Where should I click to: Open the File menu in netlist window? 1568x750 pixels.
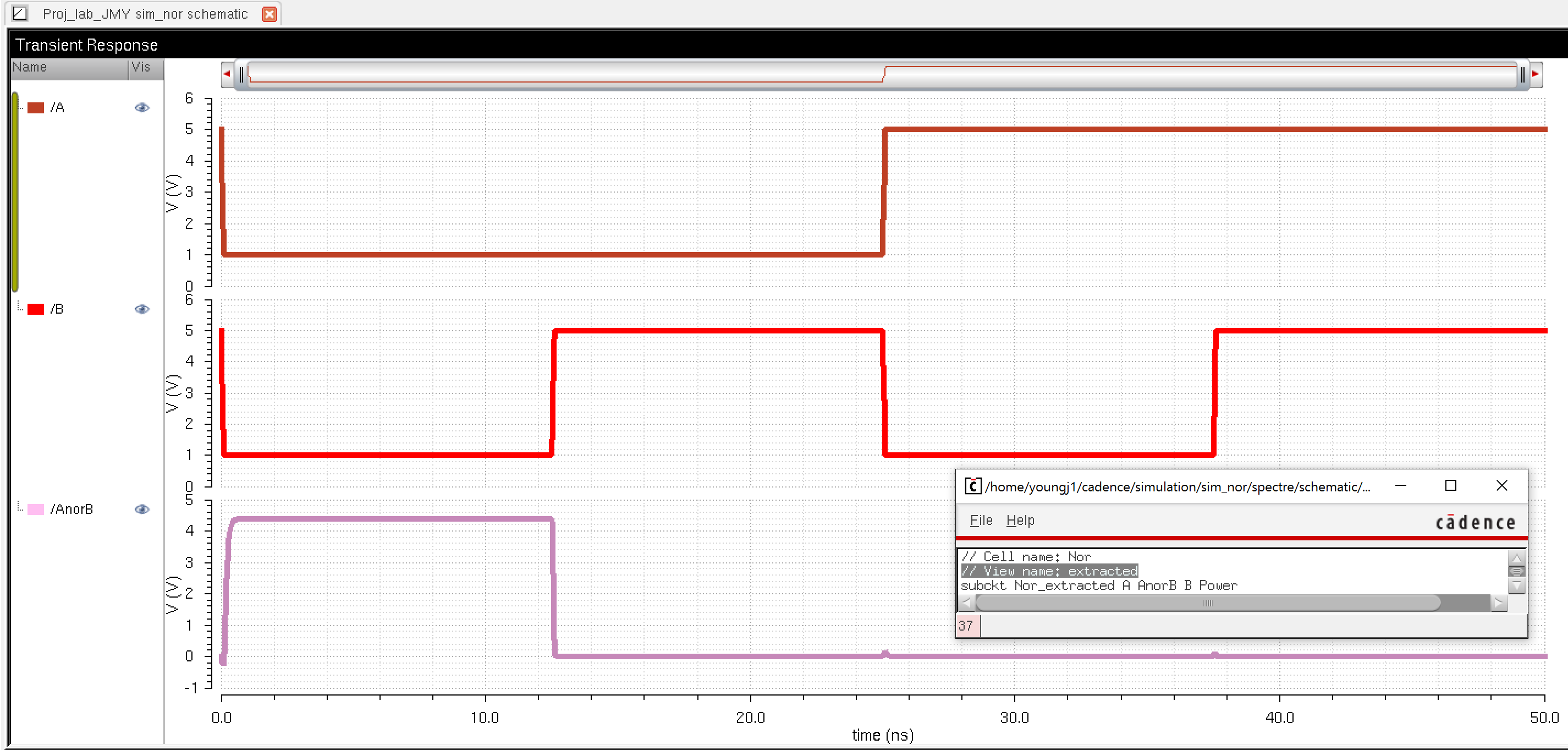tap(981, 521)
